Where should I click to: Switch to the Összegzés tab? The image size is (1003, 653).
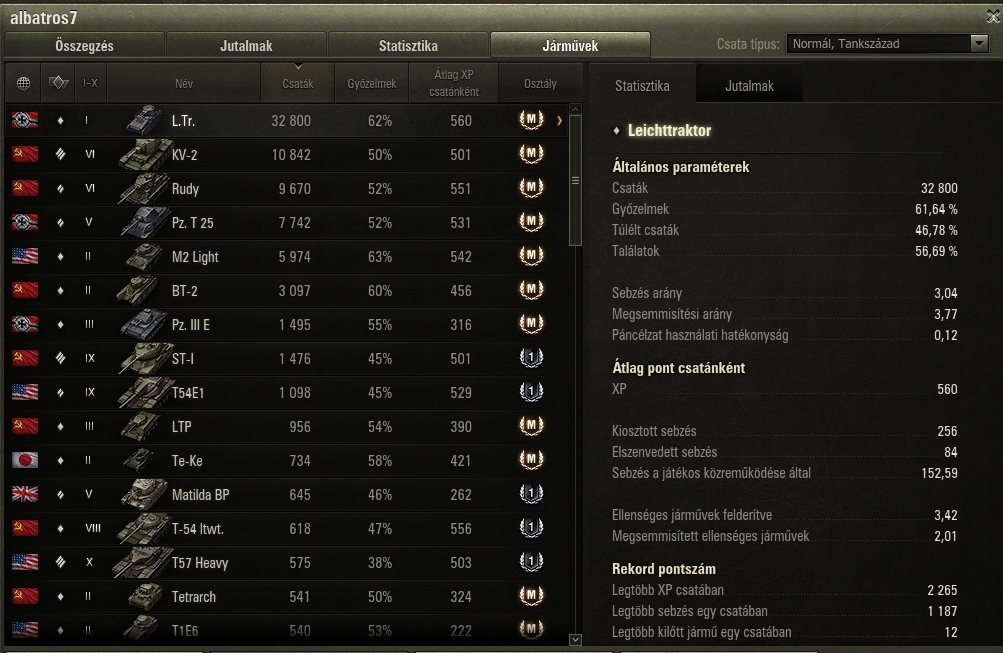84,45
